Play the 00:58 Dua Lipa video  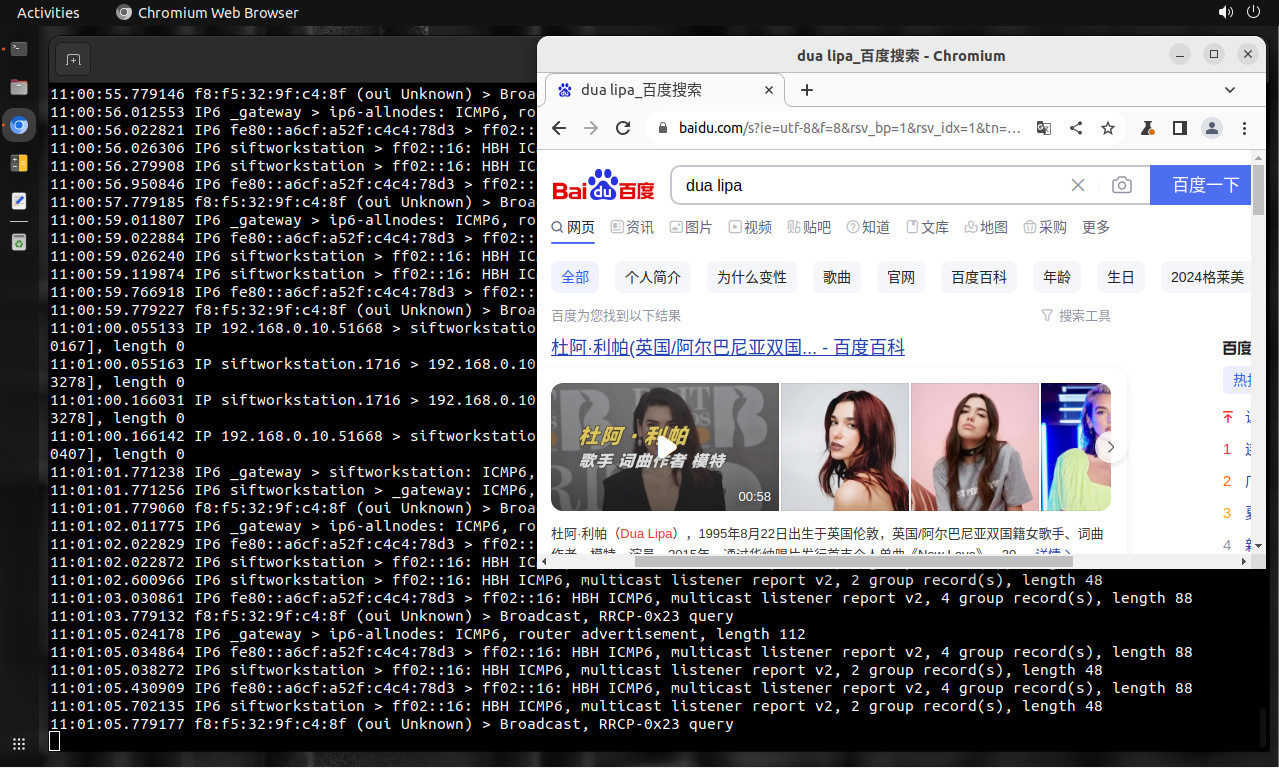click(x=665, y=447)
